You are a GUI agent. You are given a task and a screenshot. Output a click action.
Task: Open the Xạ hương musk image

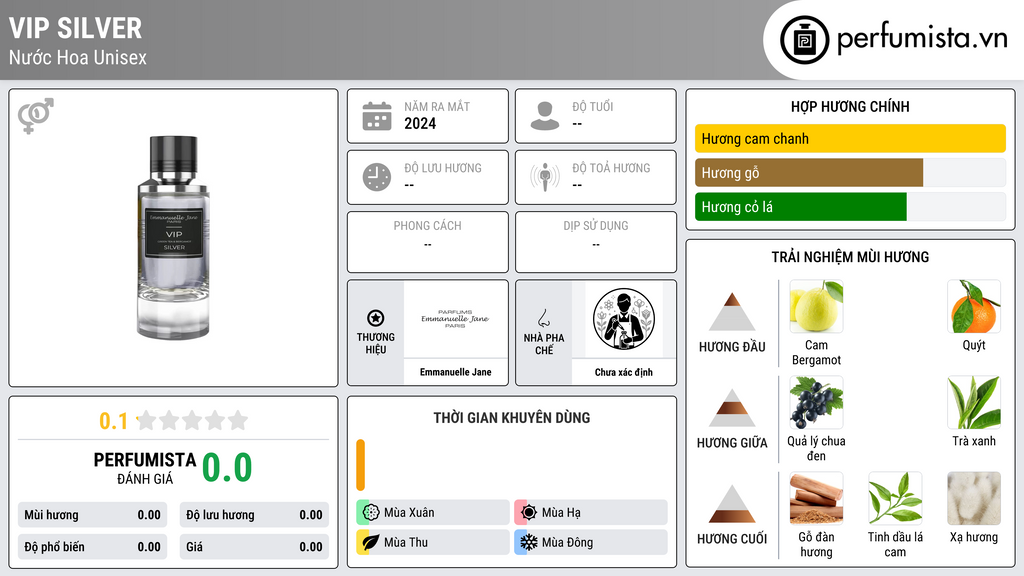pyautogui.click(x=974, y=498)
